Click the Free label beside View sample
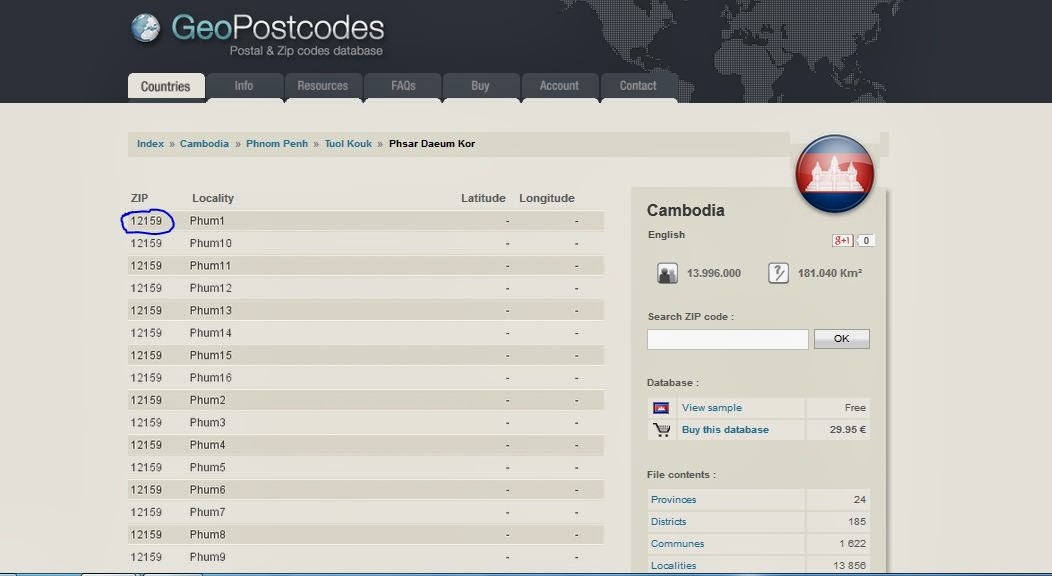The width and height of the screenshot is (1052, 576). tap(855, 408)
